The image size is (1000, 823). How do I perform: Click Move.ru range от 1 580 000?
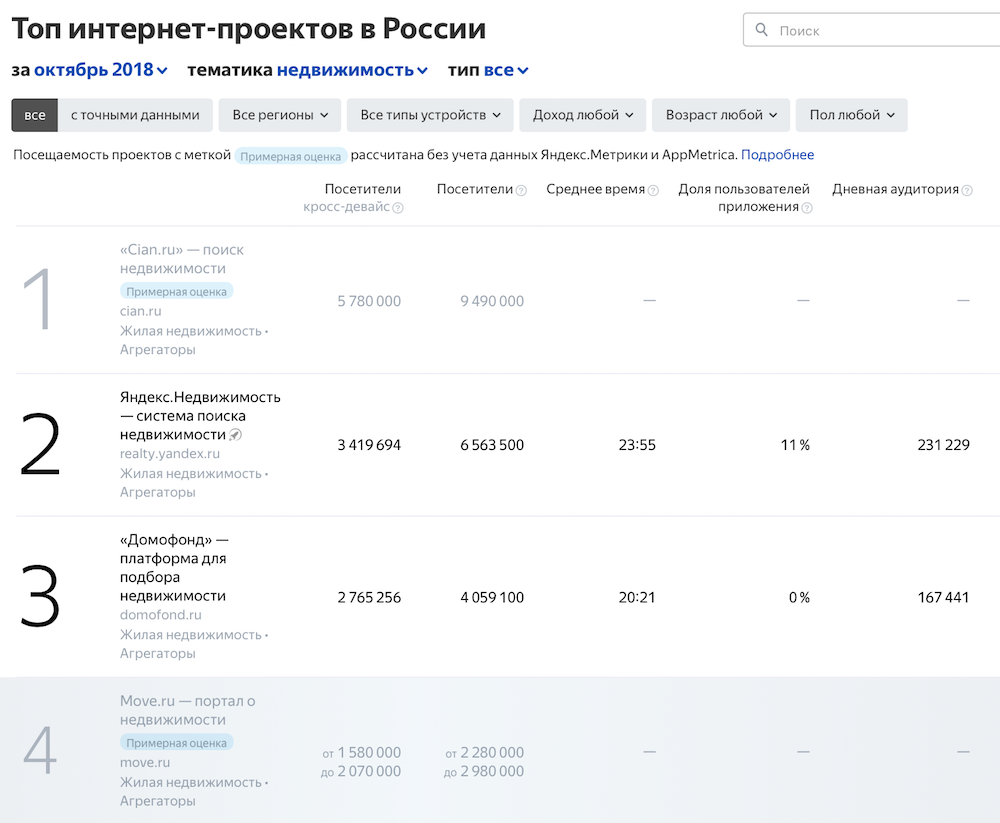(362, 753)
